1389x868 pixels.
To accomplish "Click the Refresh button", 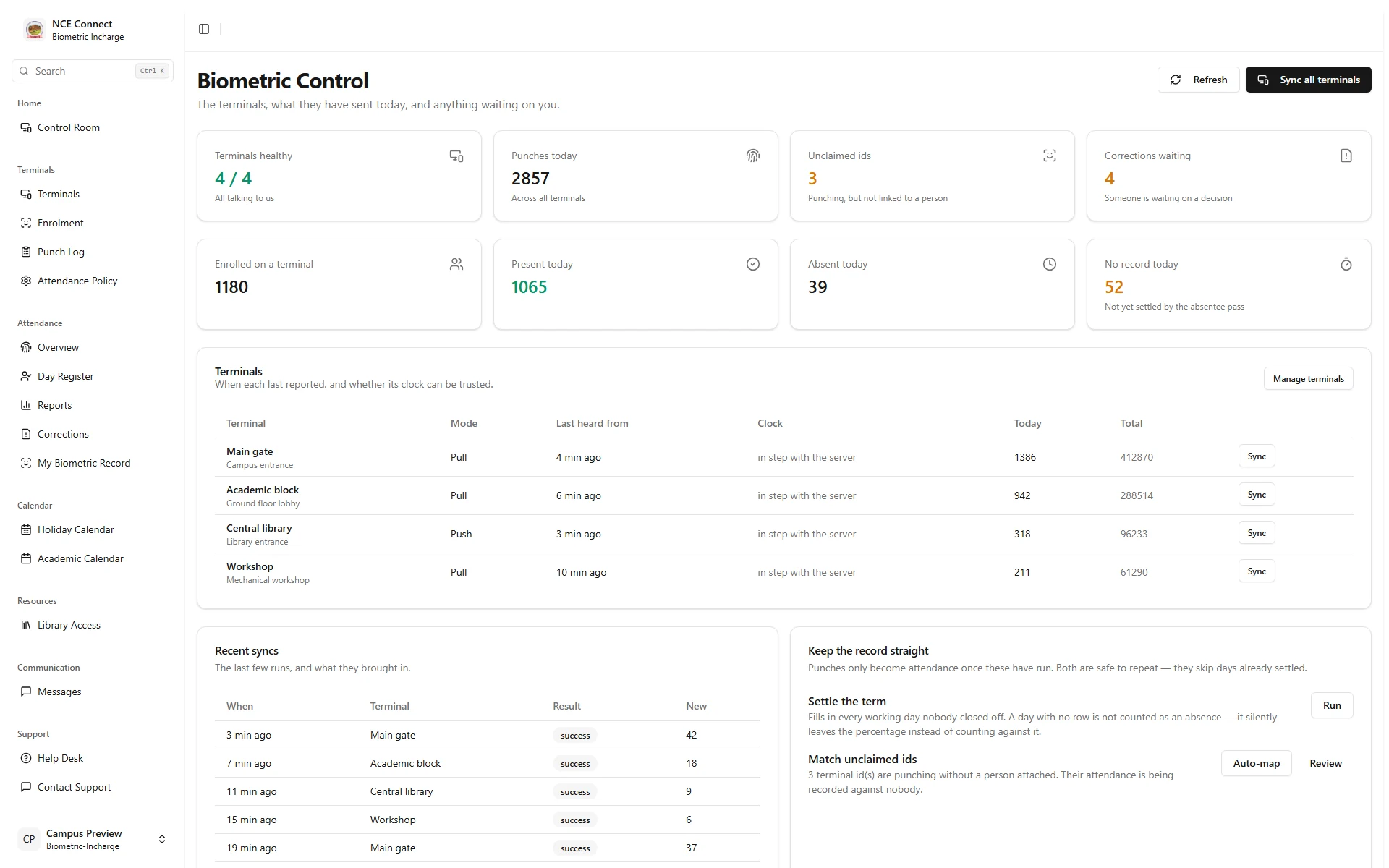I will pos(1198,80).
